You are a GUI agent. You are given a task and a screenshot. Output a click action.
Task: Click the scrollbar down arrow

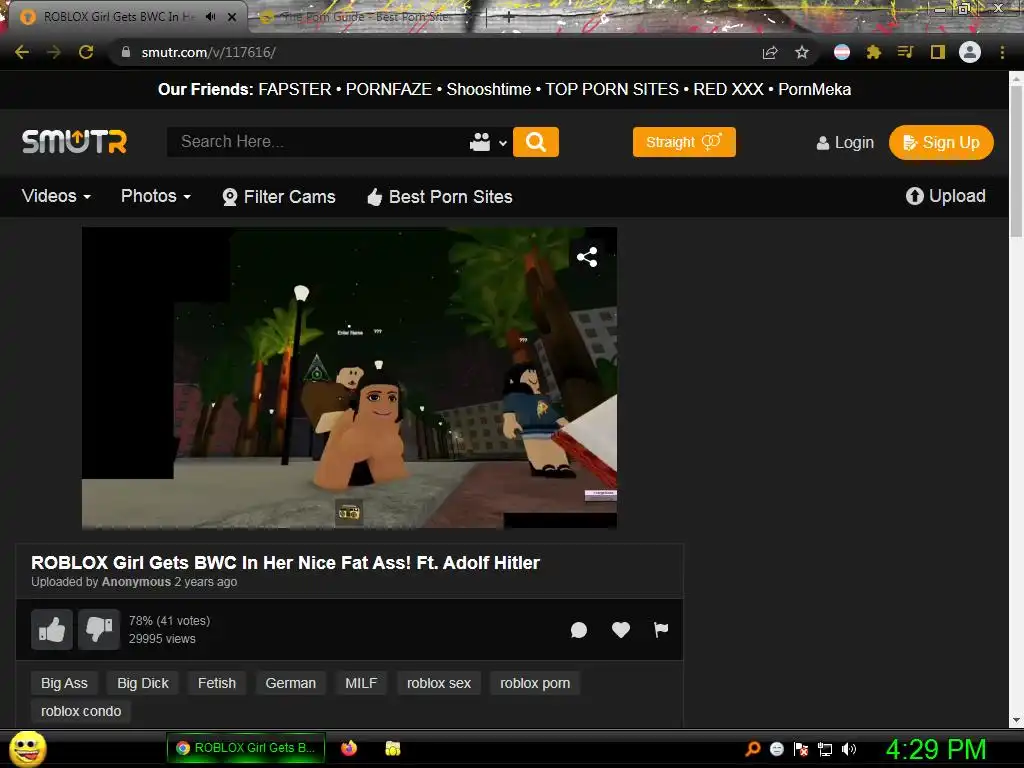(x=1016, y=720)
